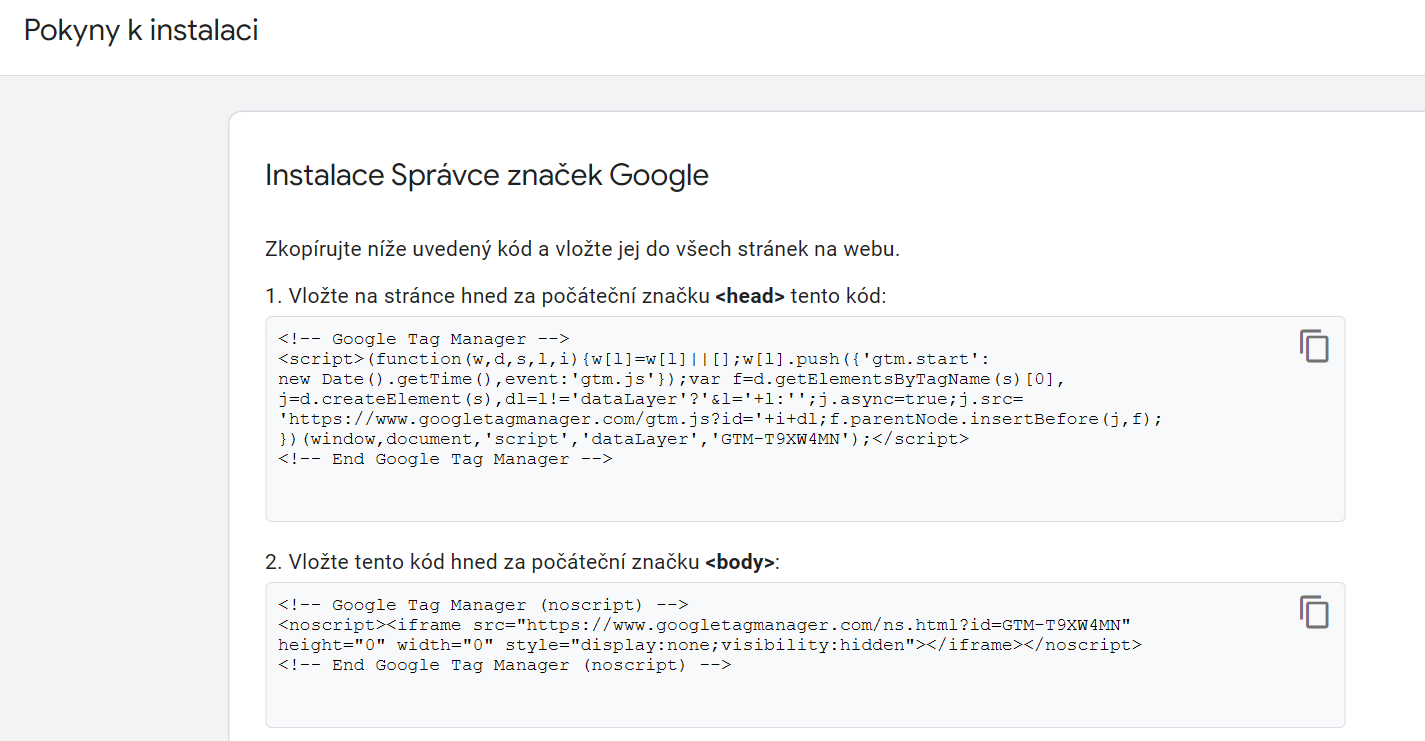1425x741 pixels.
Task: Click step 1 instruction mentioning <head>
Action: tap(576, 296)
